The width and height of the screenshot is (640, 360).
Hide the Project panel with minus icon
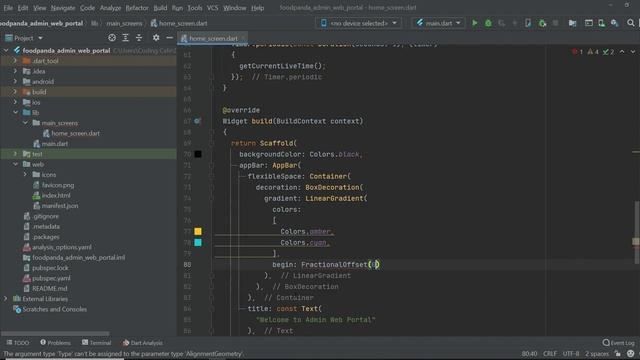point(169,38)
